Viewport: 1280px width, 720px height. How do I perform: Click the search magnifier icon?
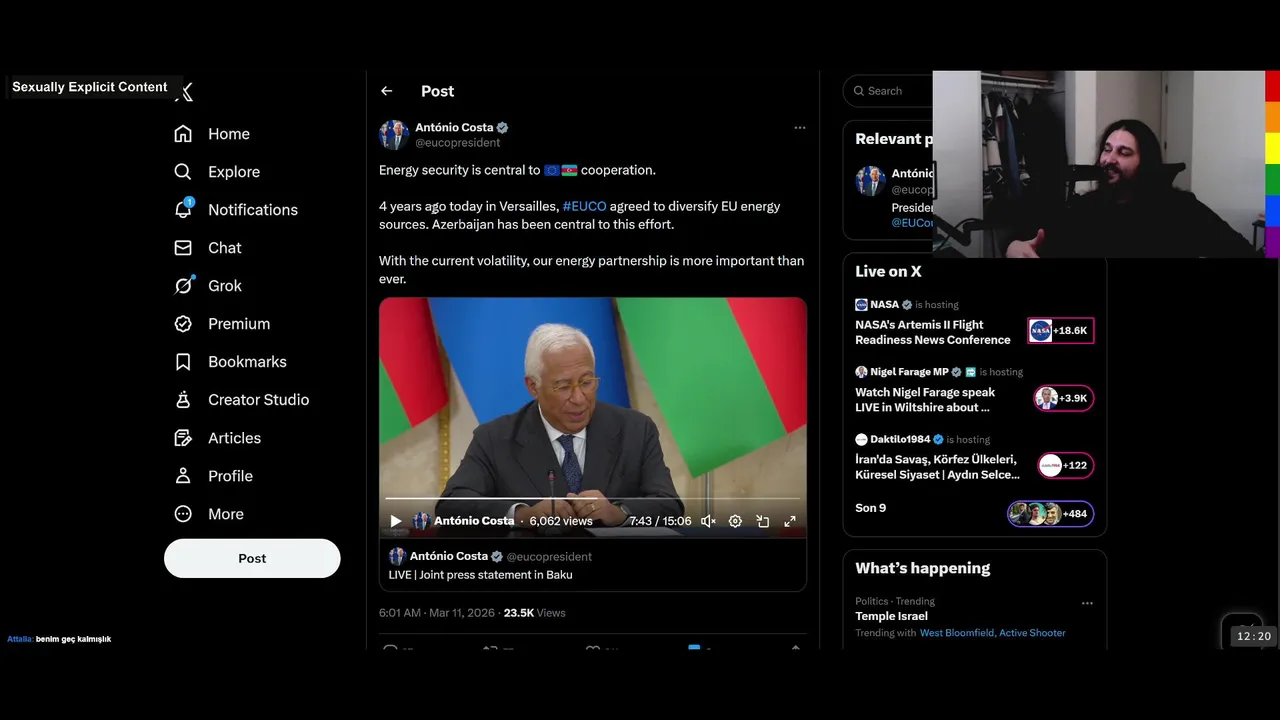coord(859,91)
